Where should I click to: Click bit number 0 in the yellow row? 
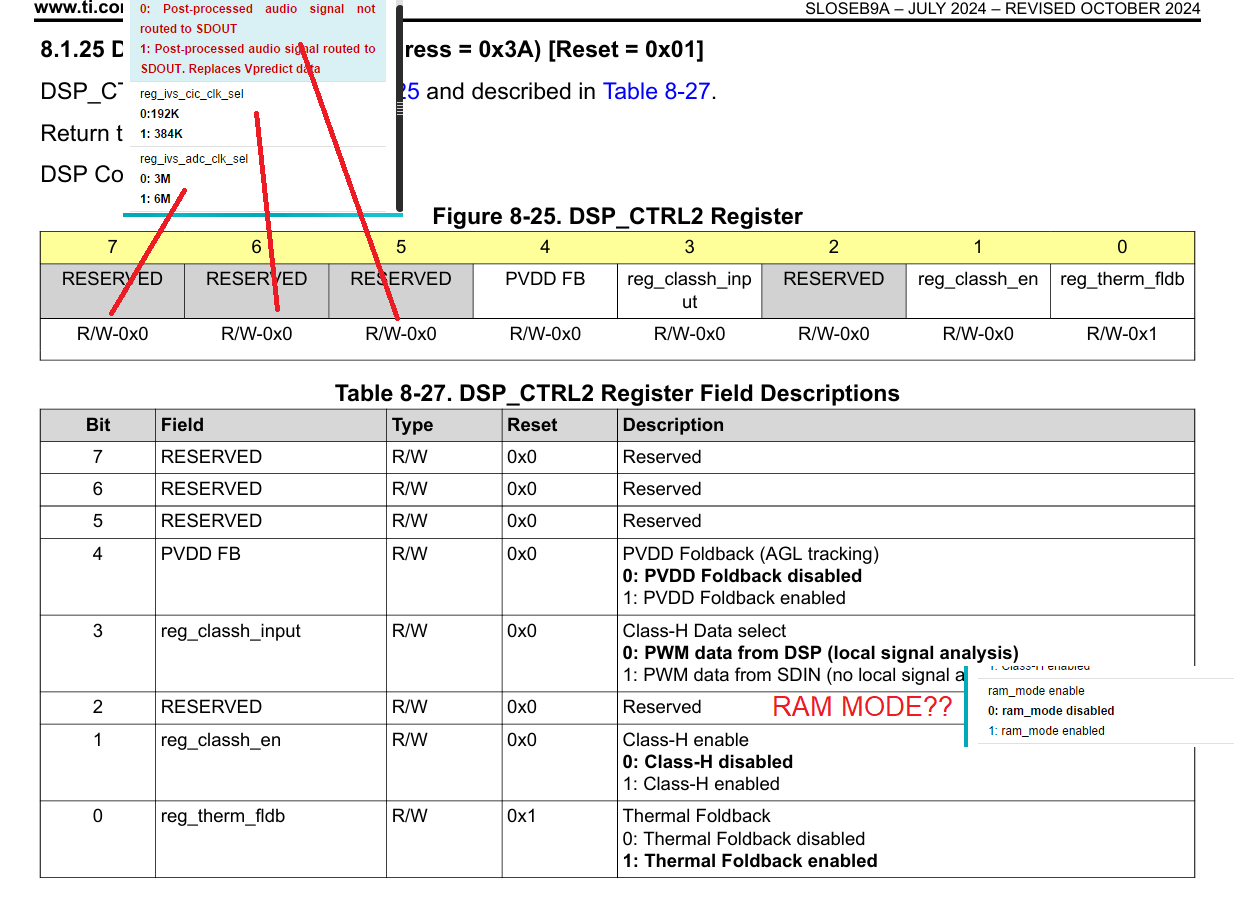click(1122, 247)
